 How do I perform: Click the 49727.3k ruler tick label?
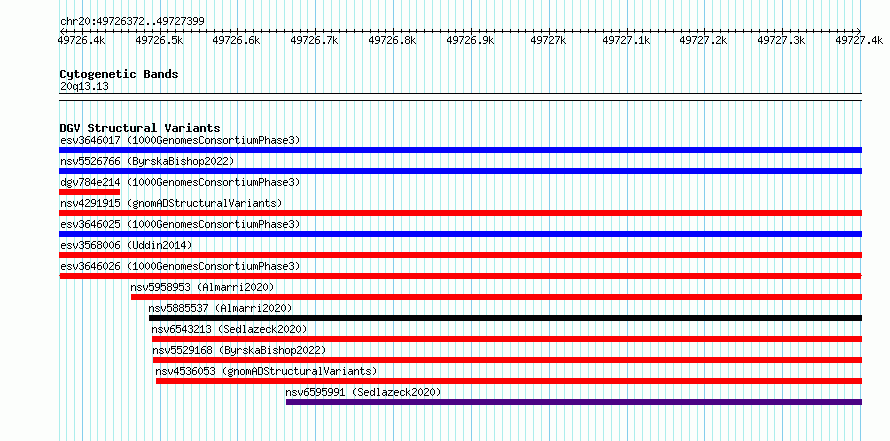click(x=782, y=40)
